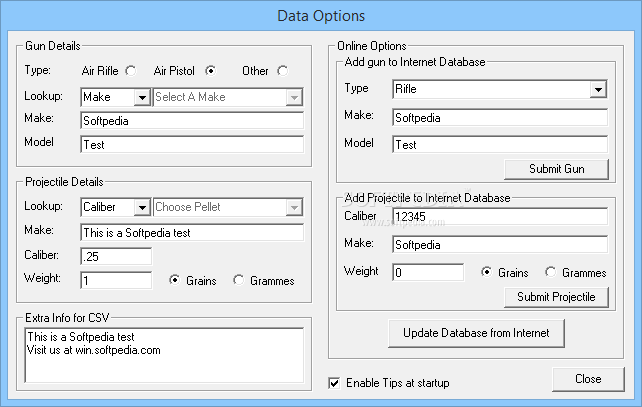Close the Data Options dialog

point(588,379)
